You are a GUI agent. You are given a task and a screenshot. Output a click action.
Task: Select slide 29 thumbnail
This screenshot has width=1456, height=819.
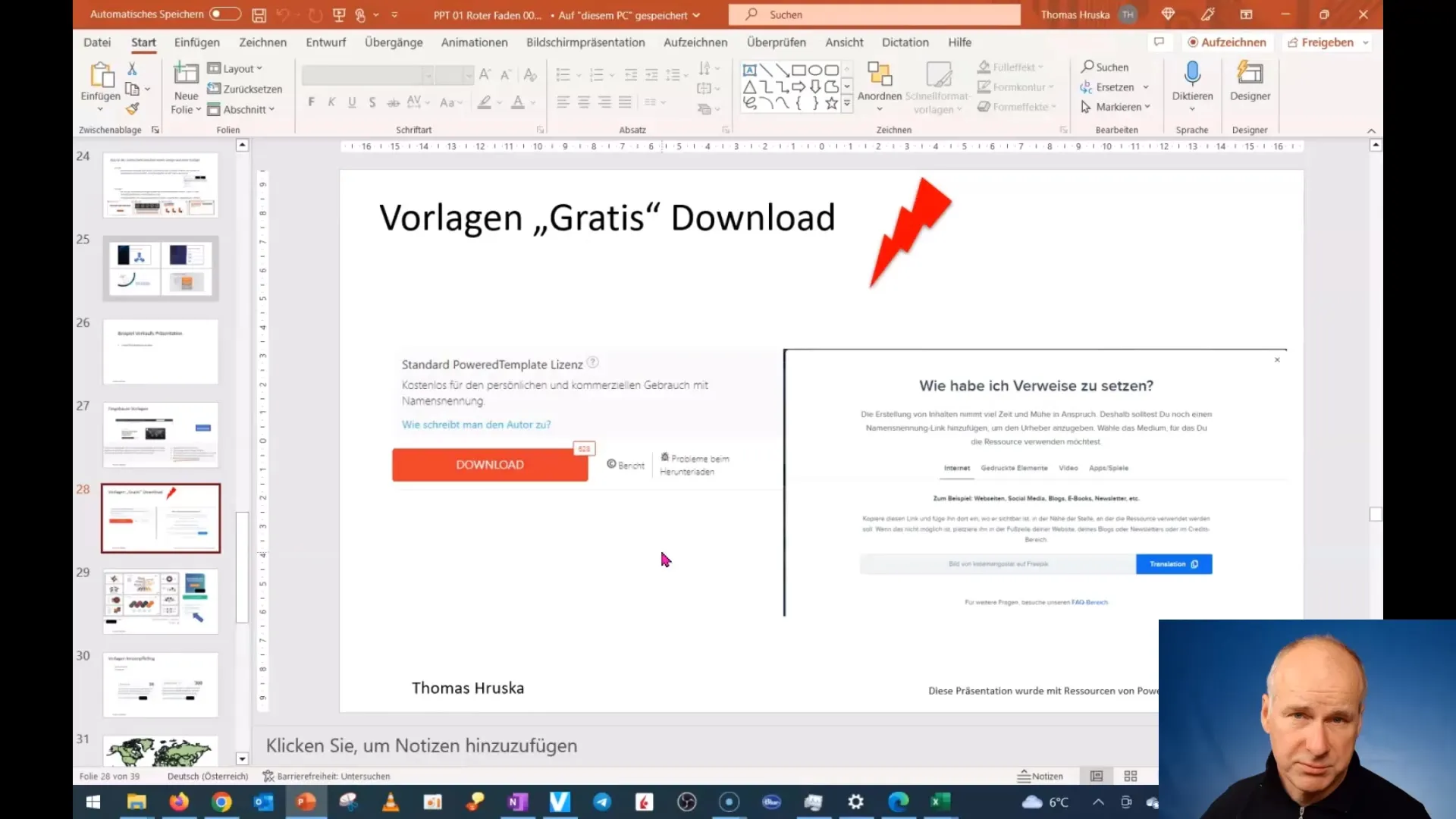(x=161, y=601)
